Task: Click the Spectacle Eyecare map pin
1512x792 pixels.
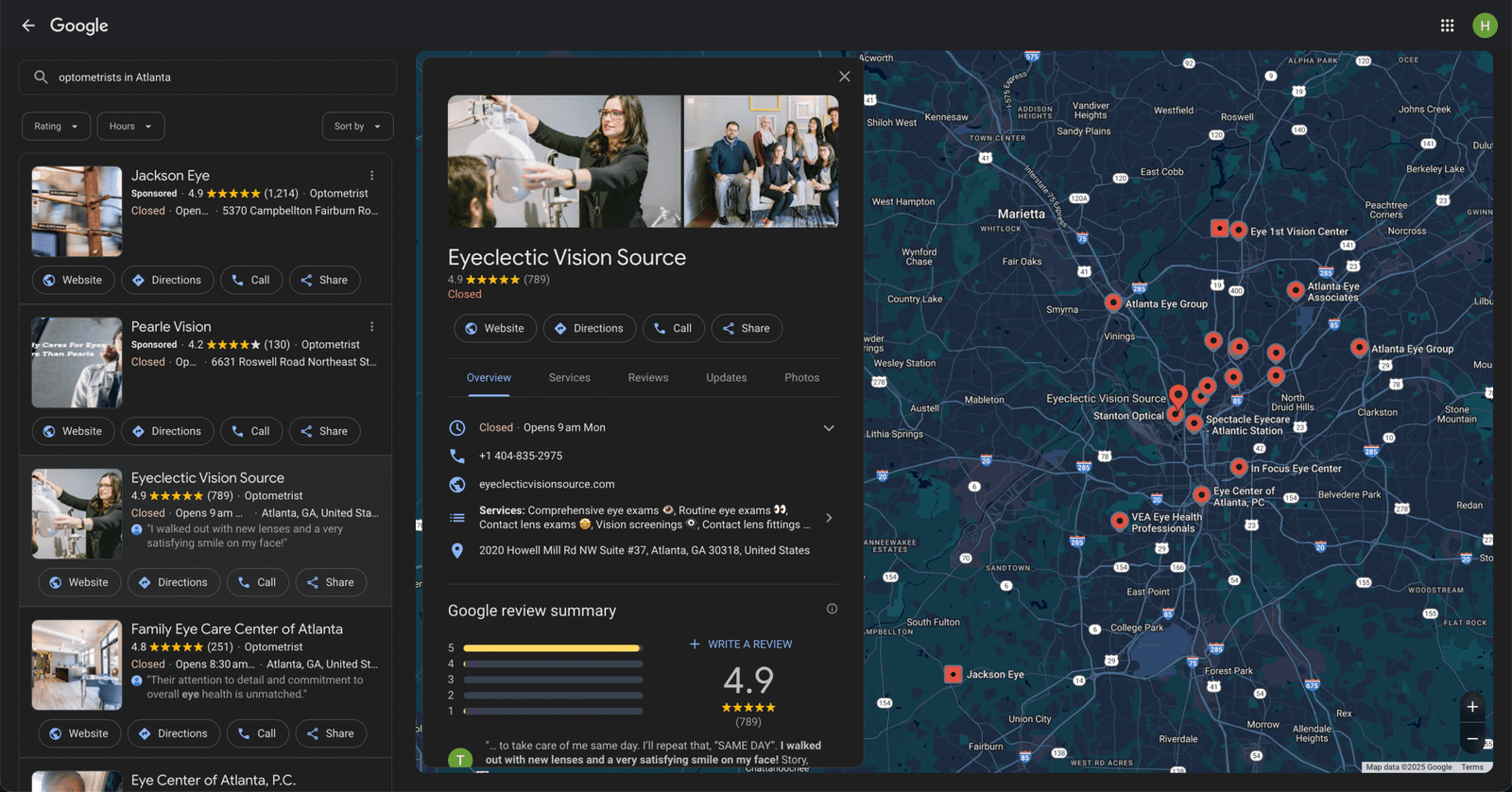Action: pyautogui.click(x=1194, y=422)
